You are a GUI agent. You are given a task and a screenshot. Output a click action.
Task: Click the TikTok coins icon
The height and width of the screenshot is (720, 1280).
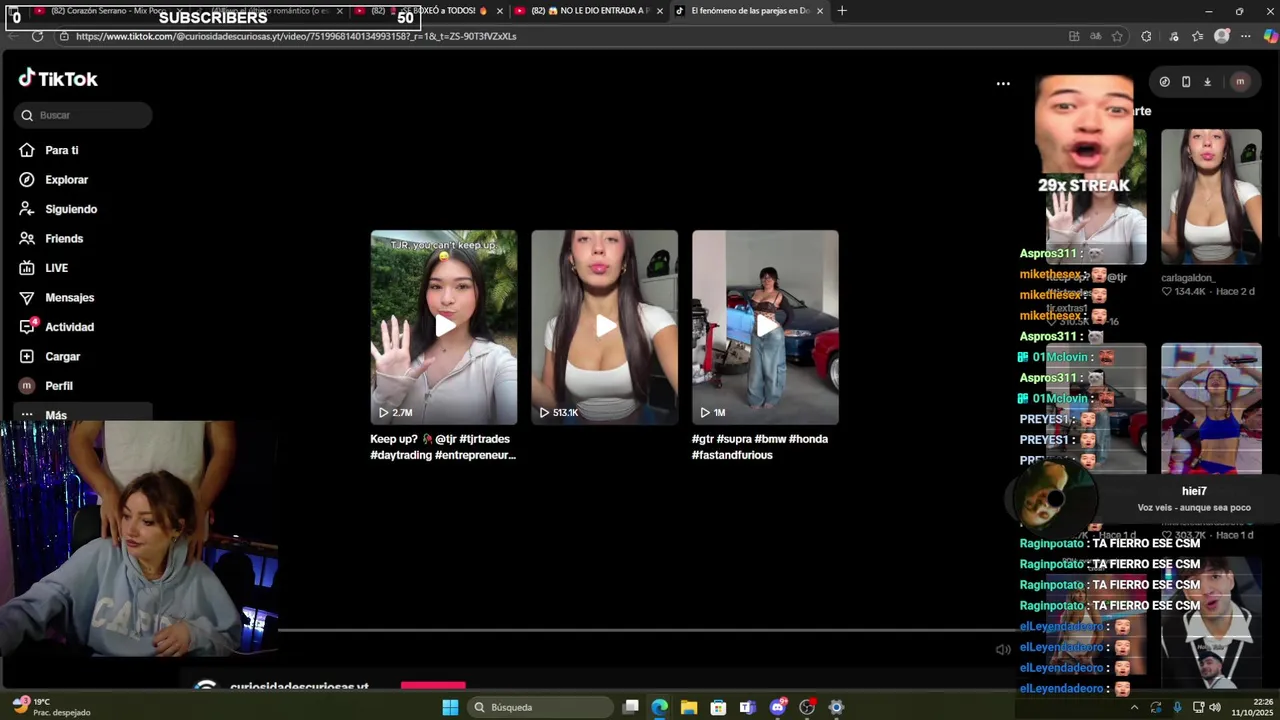1164,82
